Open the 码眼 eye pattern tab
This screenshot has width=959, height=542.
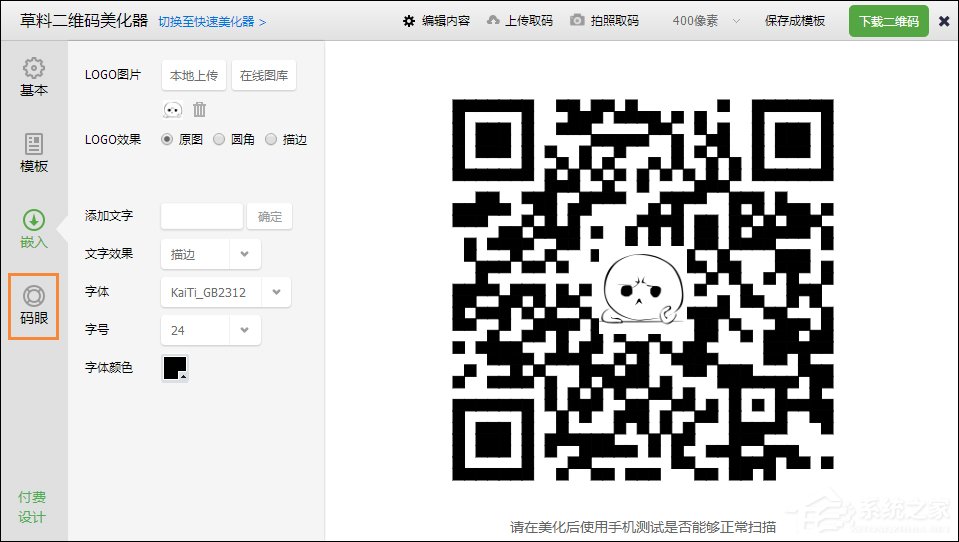point(34,306)
